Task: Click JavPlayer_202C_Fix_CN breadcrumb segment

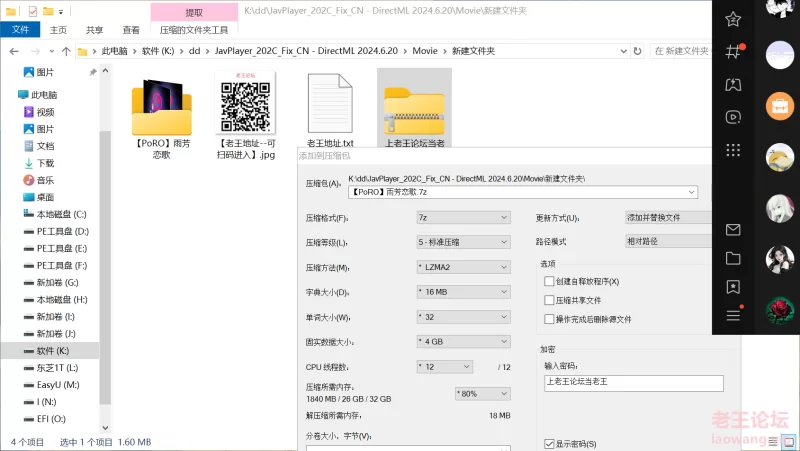Action: point(306,51)
